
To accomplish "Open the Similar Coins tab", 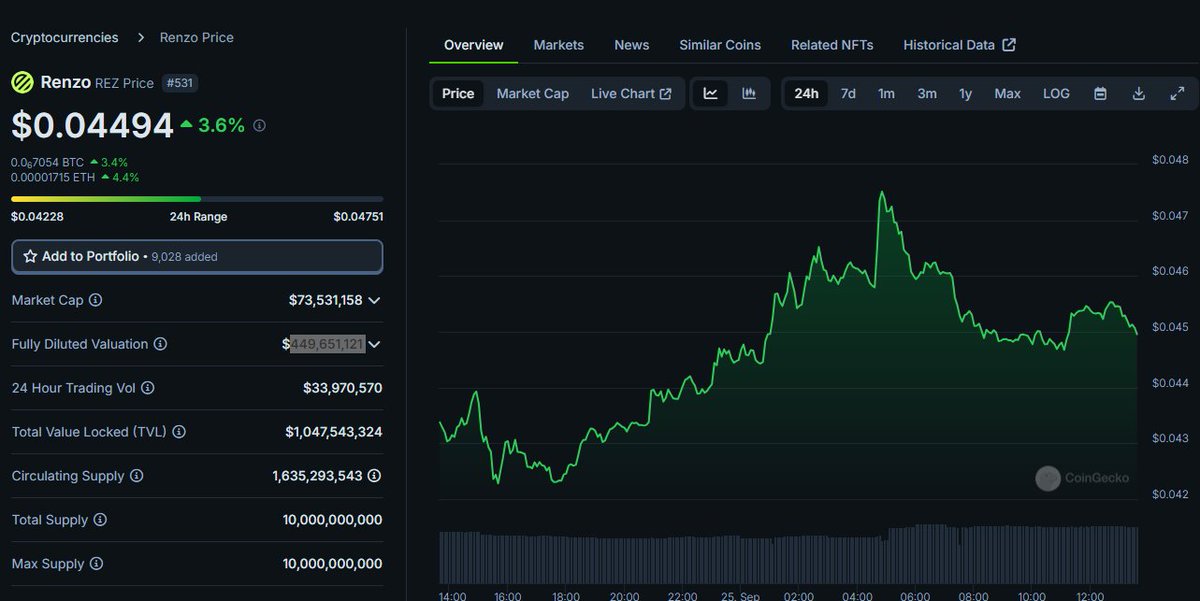I will point(720,45).
